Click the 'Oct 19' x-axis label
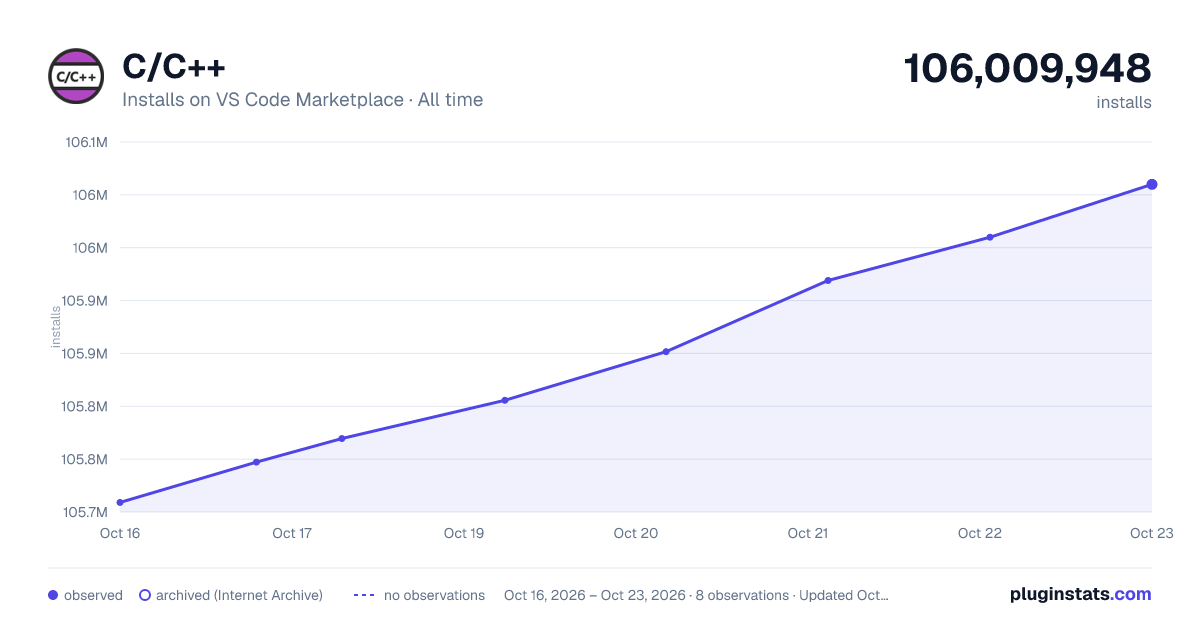This screenshot has height=630, width=1200. tap(464, 533)
